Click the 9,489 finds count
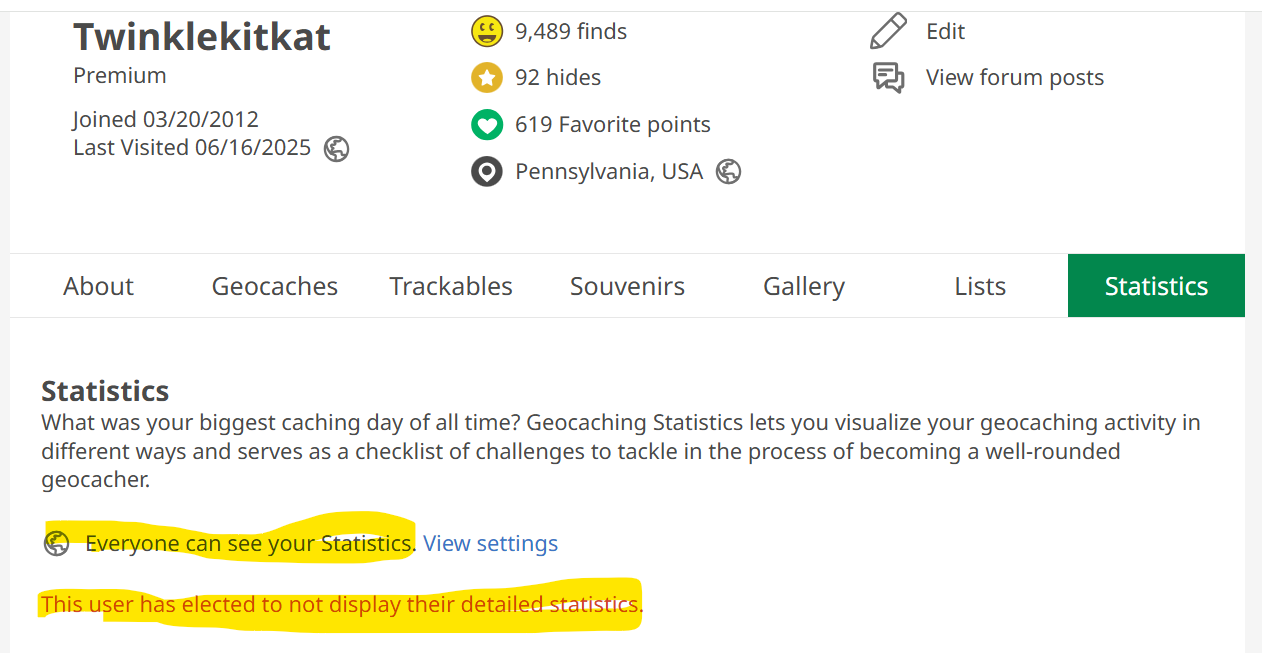This screenshot has width=1262, height=653. click(x=571, y=32)
